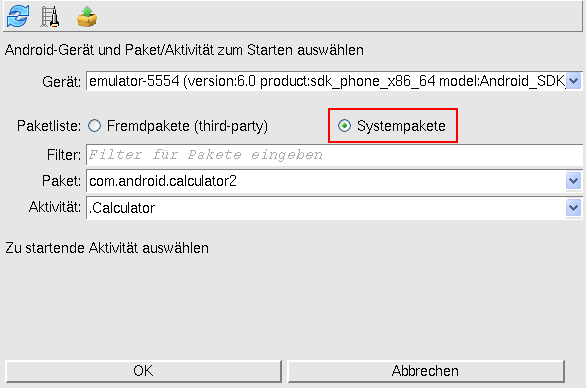Click the .Calculator activity field
Screen dimensions: 586x388
[x=326, y=207]
